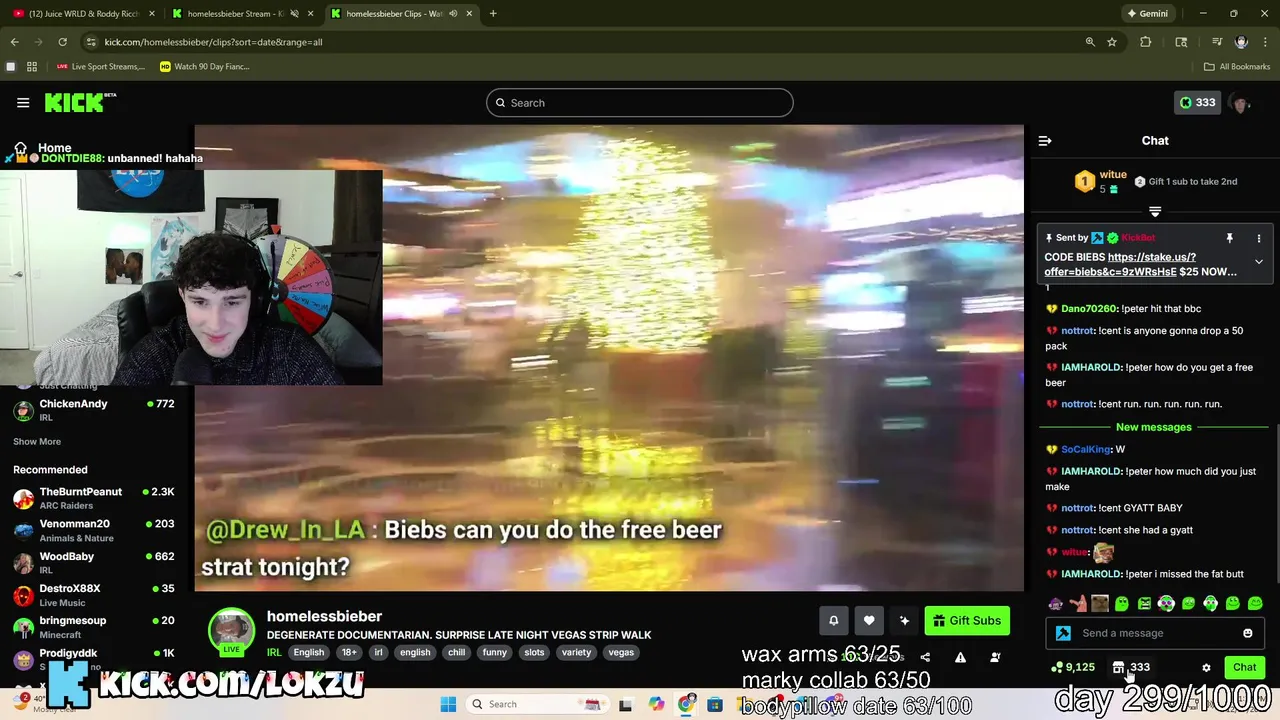Click the notification bell button under the video
This screenshot has height=720, width=1280.
pyautogui.click(x=833, y=621)
